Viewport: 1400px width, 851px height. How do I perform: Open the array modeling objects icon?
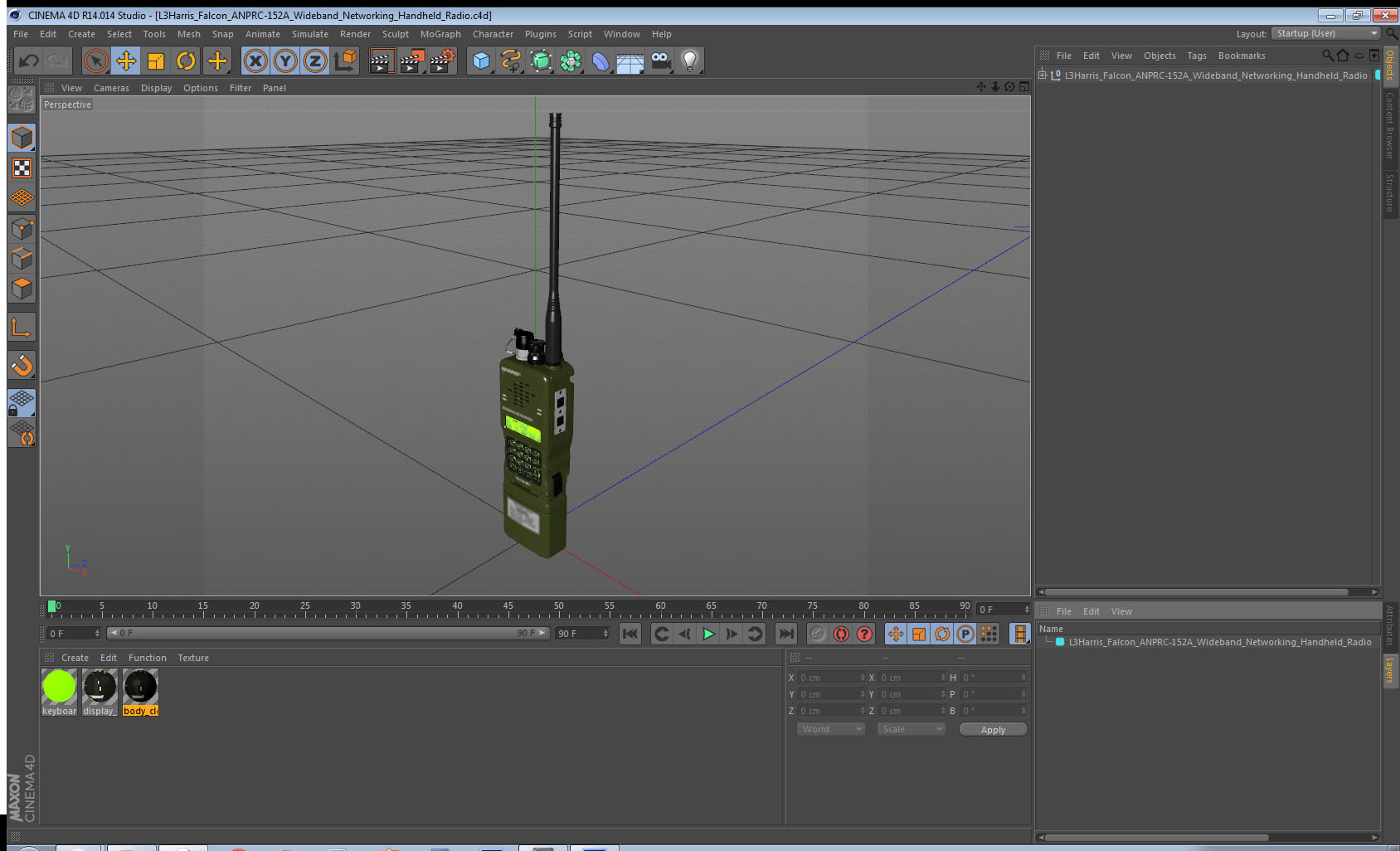571,61
